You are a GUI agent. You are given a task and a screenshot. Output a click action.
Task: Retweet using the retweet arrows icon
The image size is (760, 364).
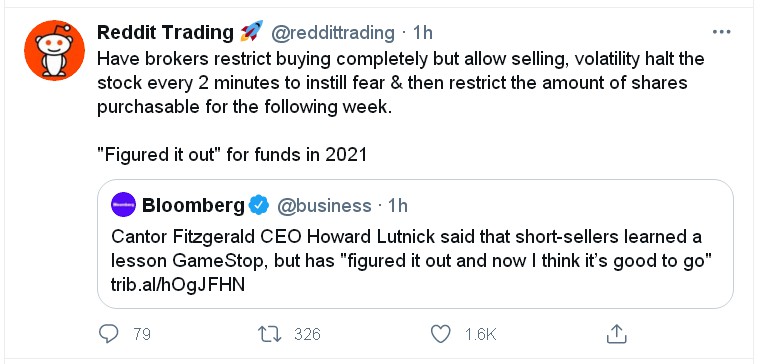tap(269, 334)
